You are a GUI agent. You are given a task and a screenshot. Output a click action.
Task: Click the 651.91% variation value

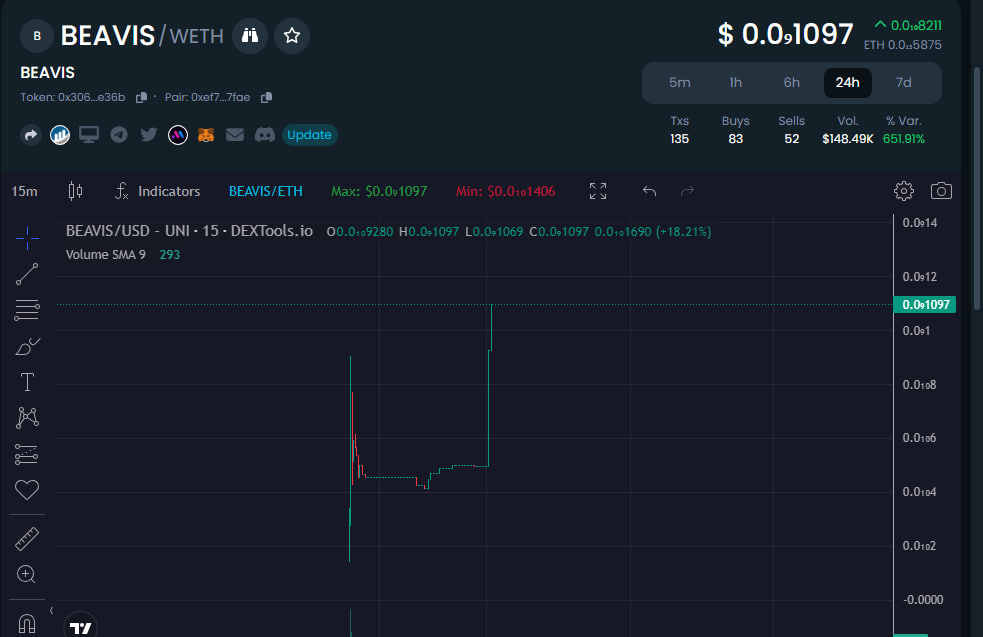(903, 139)
